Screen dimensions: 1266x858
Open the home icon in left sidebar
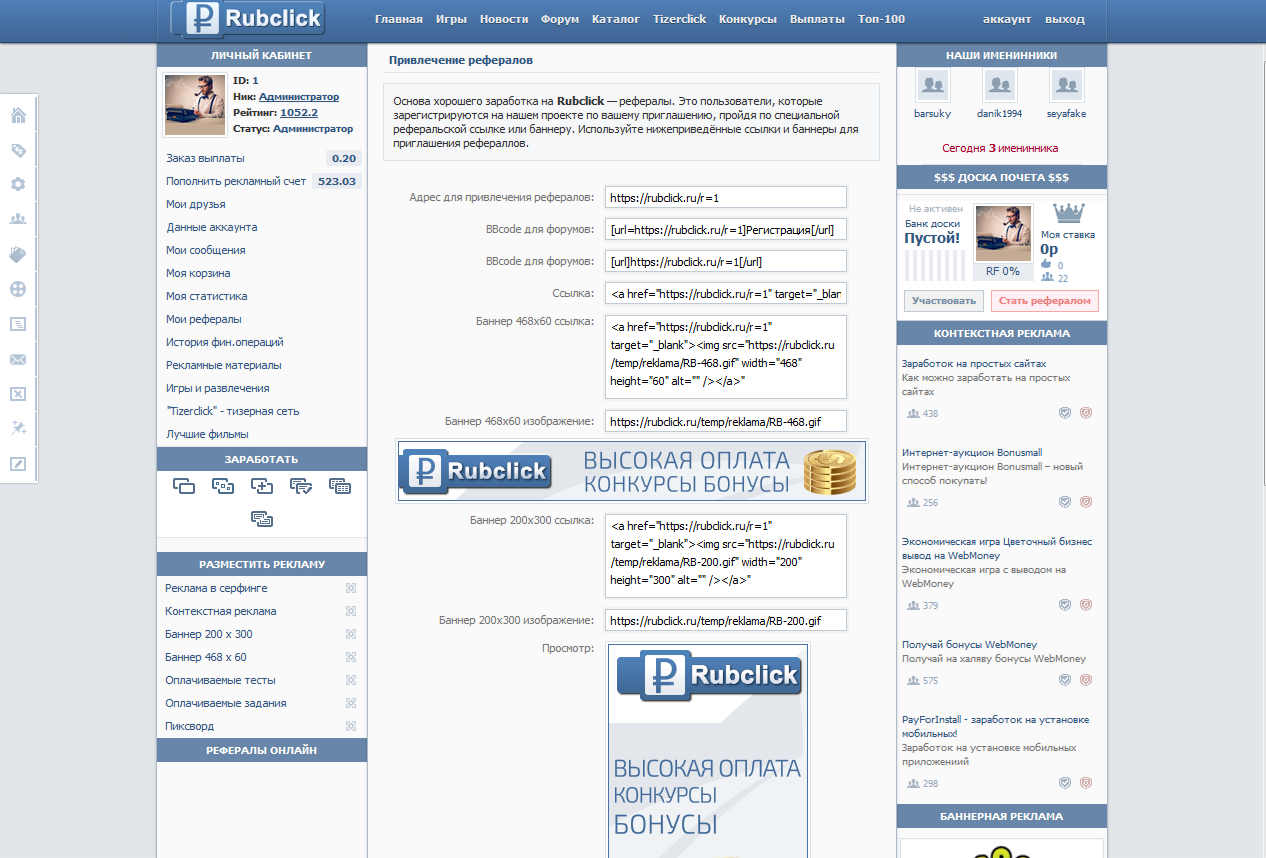tap(18, 116)
